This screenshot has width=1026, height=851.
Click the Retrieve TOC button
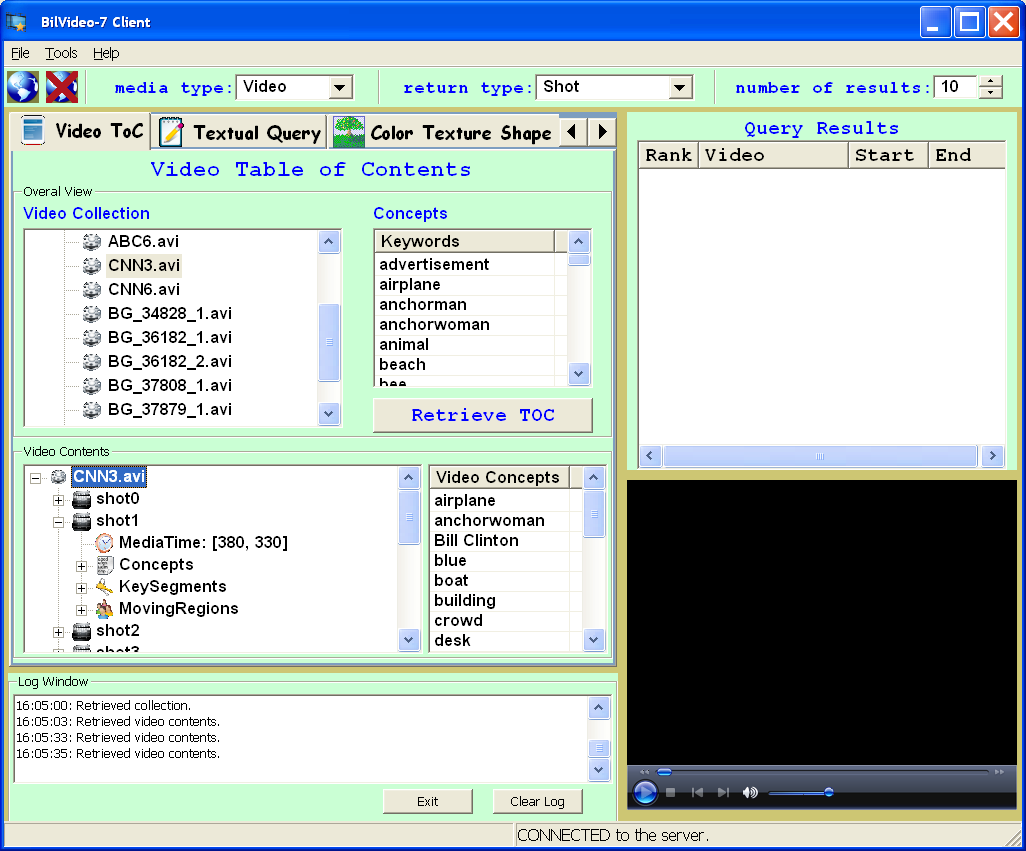click(482, 415)
